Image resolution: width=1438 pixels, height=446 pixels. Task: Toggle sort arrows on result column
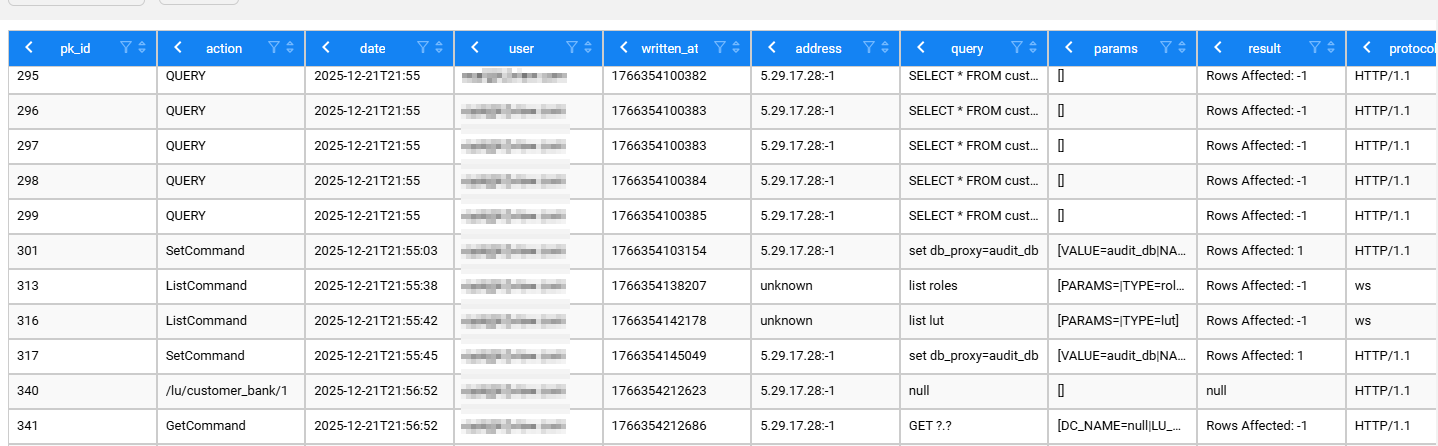point(1331,47)
